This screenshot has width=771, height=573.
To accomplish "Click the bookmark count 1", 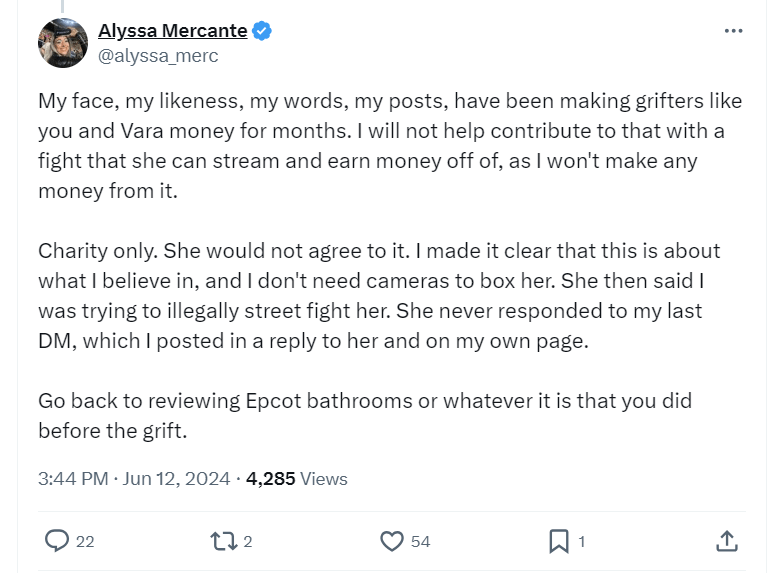I will [581, 541].
